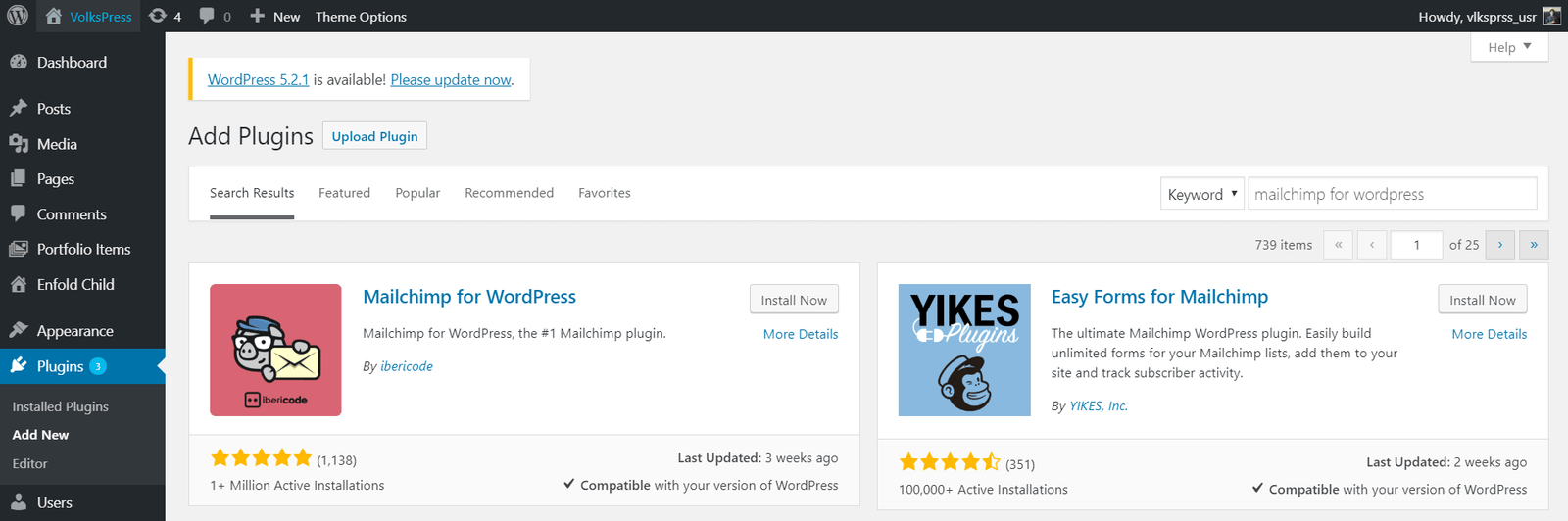This screenshot has height=521, width=1568.
Task: Open the Dashboard label in the sidebar
Action: coord(72,62)
